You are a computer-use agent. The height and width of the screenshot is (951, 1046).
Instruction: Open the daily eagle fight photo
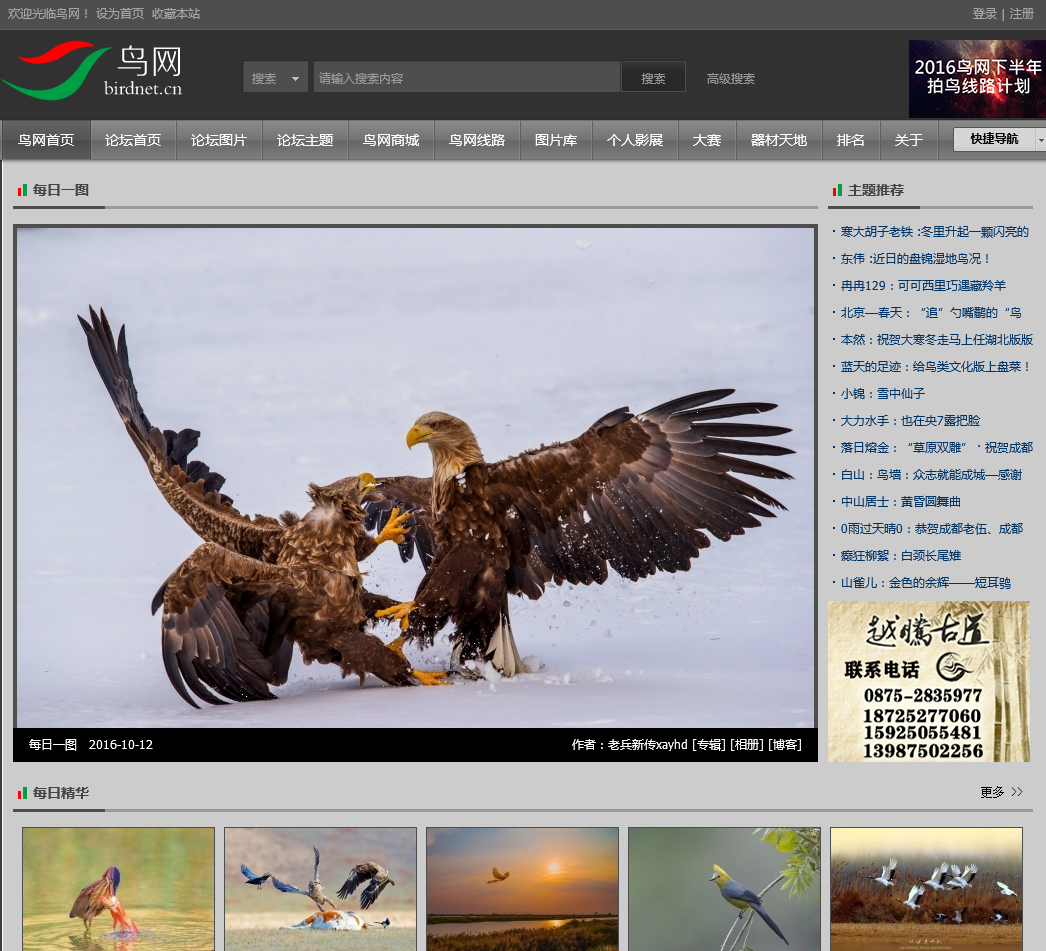(x=415, y=477)
